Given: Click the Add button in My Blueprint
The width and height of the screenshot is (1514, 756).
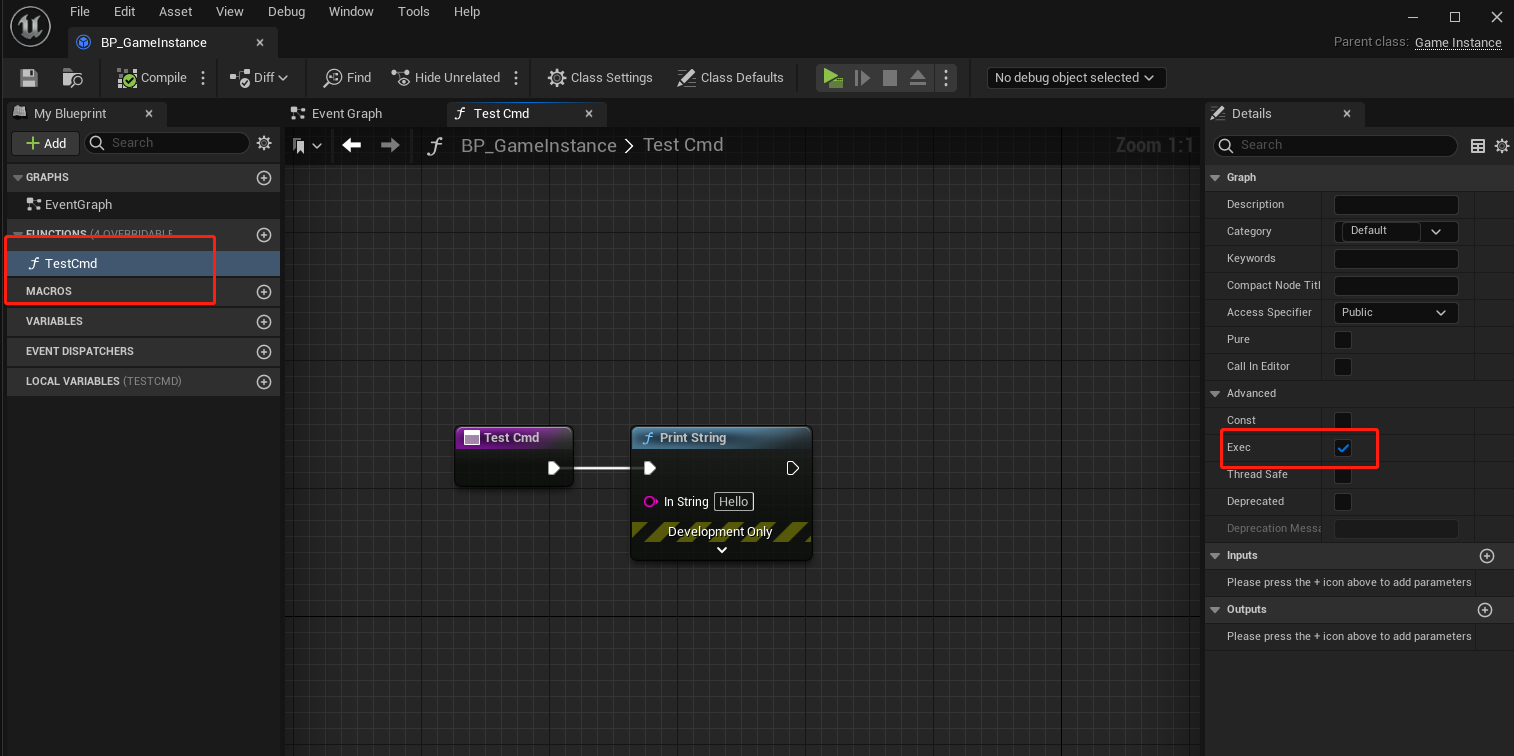Looking at the screenshot, I should click(x=45, y=144).
